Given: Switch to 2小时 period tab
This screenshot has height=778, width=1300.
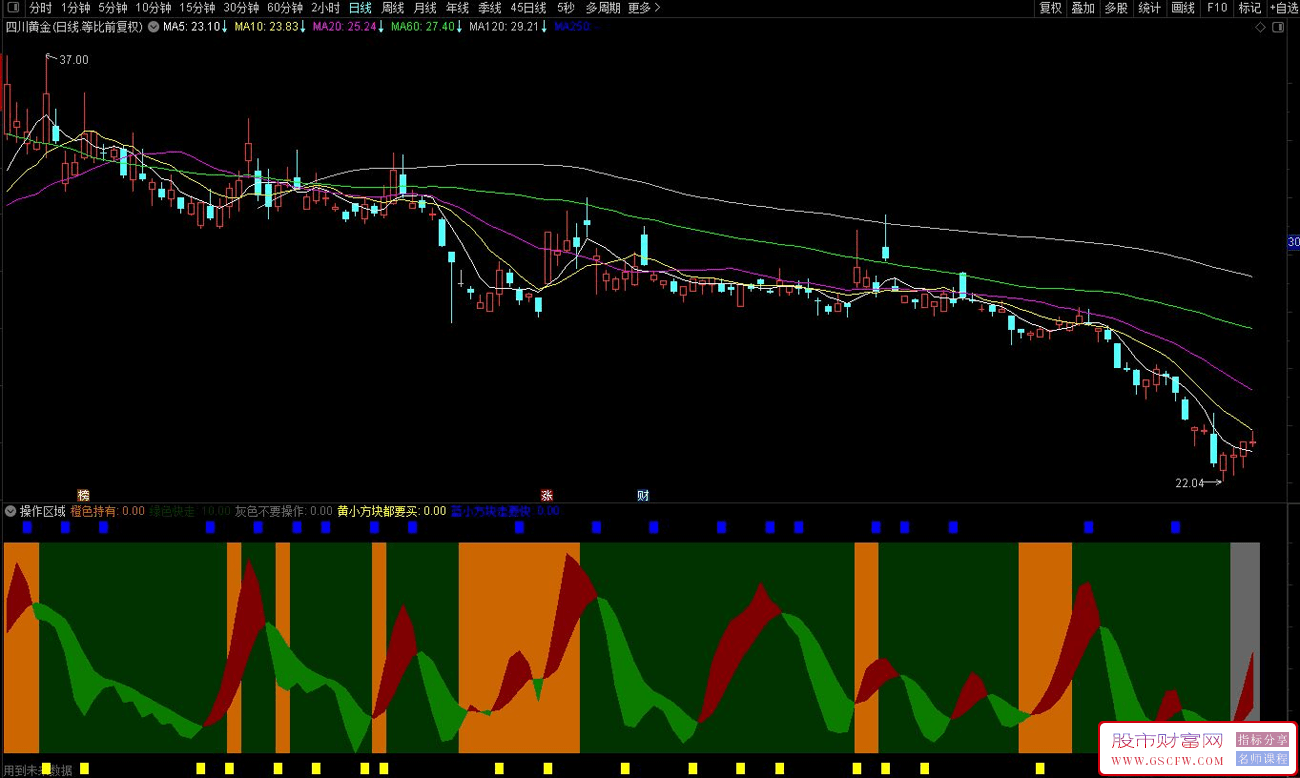Looking at the screenshot, I should 326,8.
